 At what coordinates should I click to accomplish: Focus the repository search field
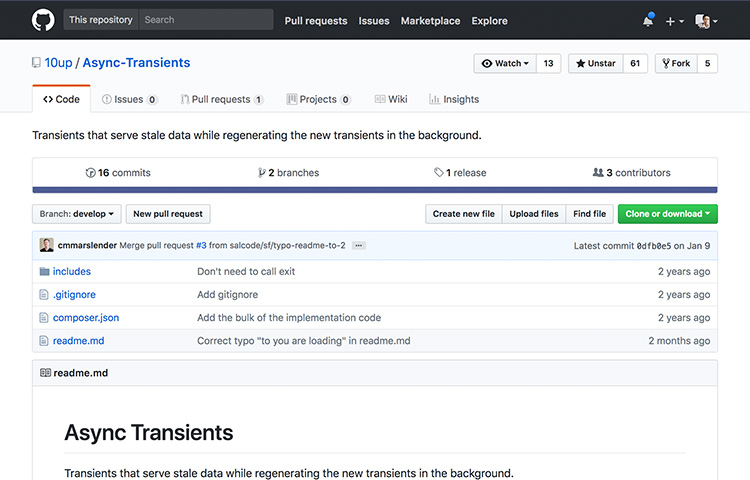pos(205,20)
